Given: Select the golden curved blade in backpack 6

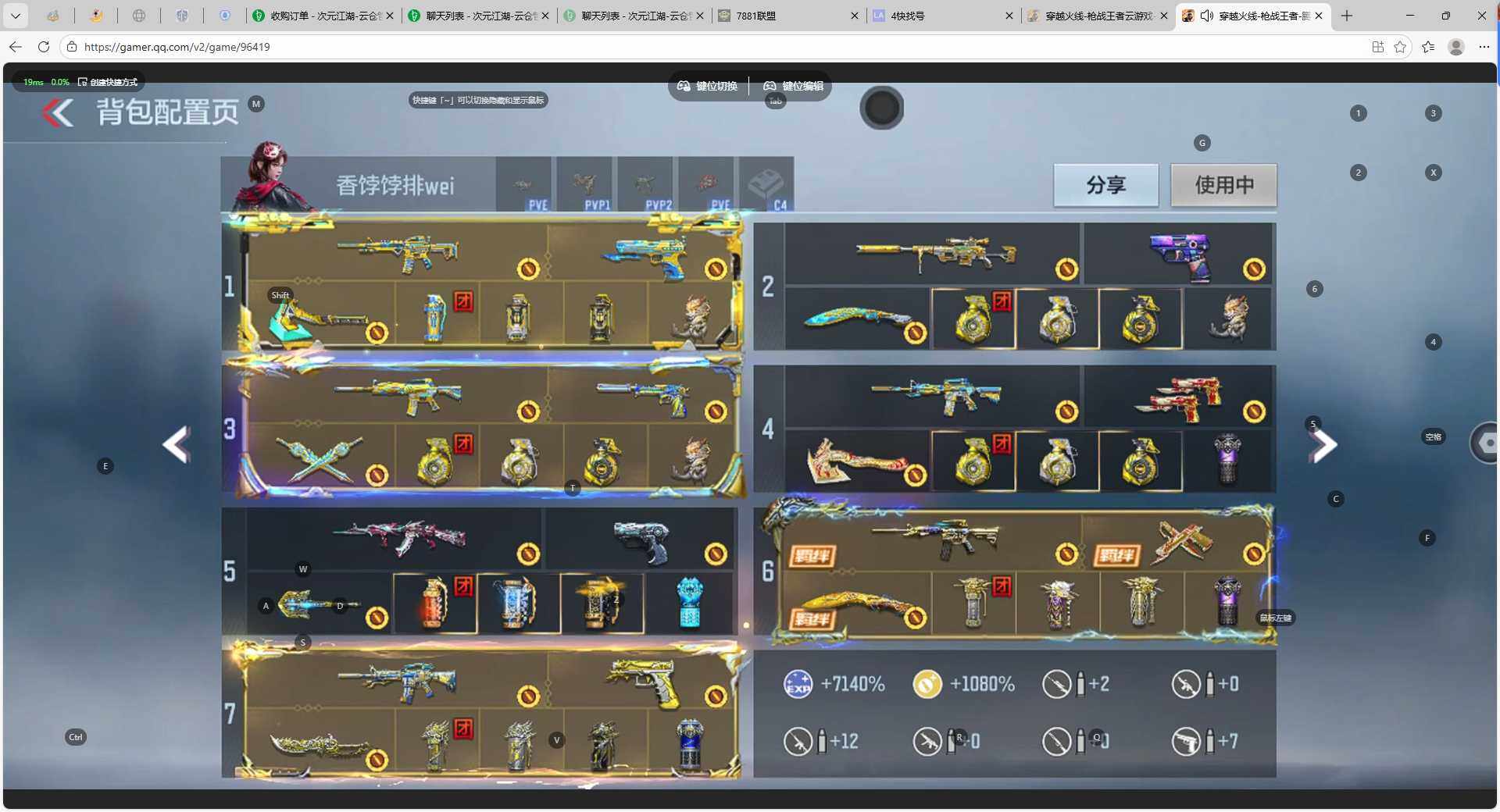Looking at the screenshot, I should pos(856,607).
